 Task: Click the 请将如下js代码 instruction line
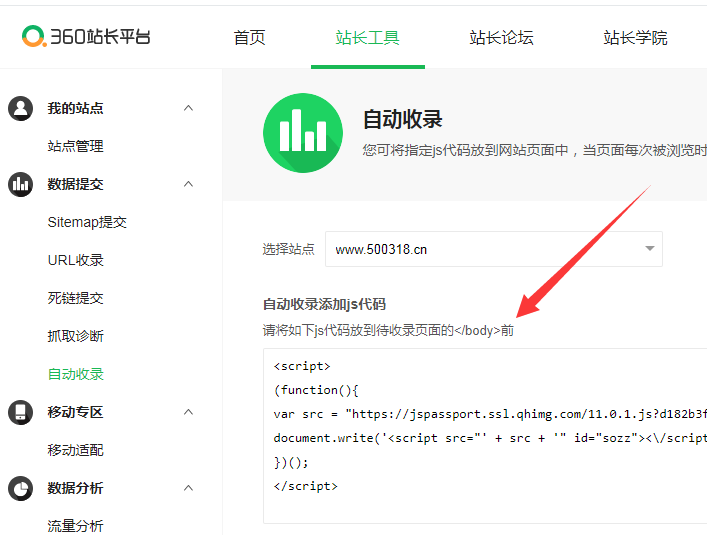pyautogui.click(x=388, y=330)
